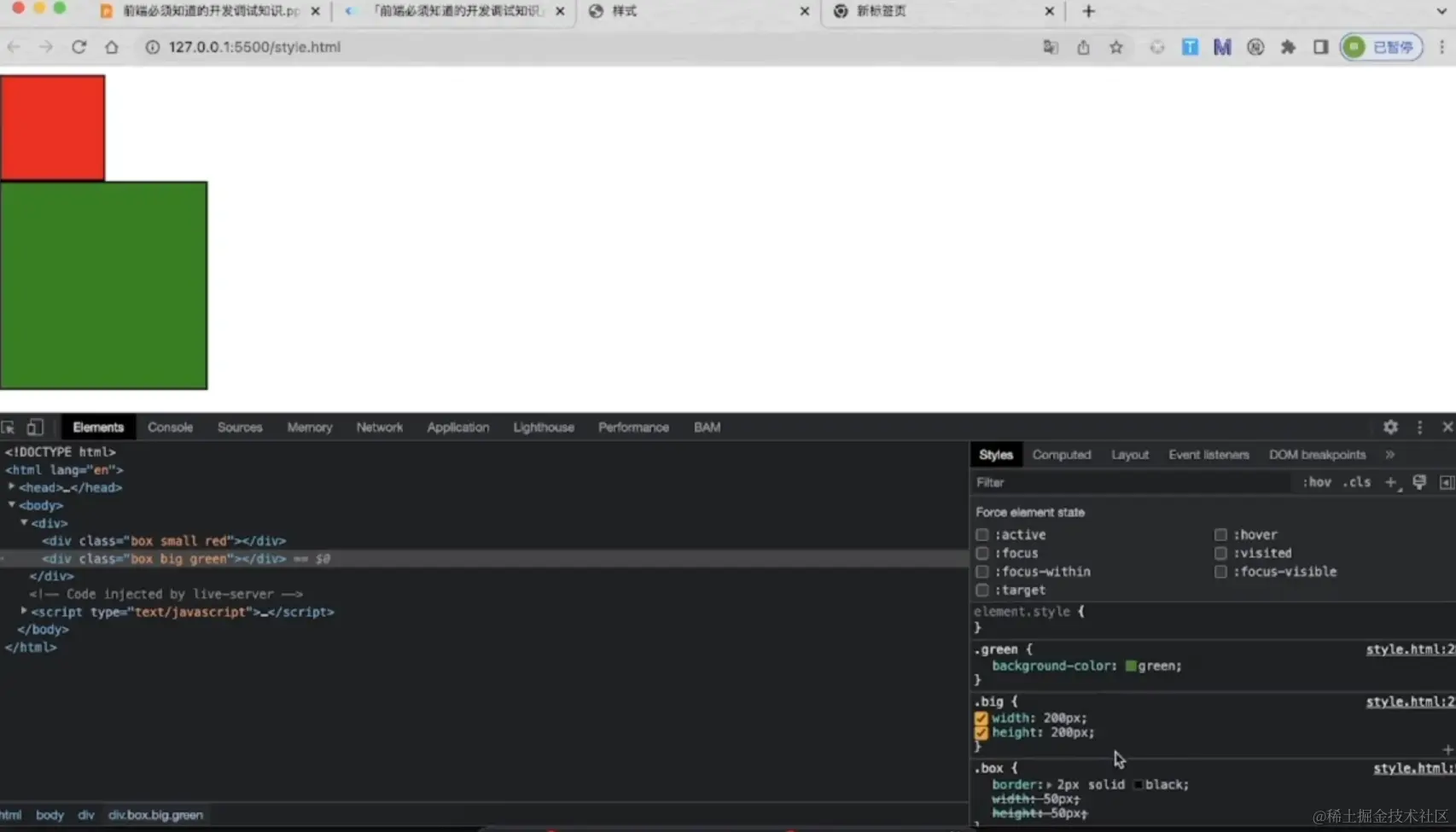Viewport: 1456px width, 832px height.
Task: Open DevTools settings gear
Action: [1390, 427]
